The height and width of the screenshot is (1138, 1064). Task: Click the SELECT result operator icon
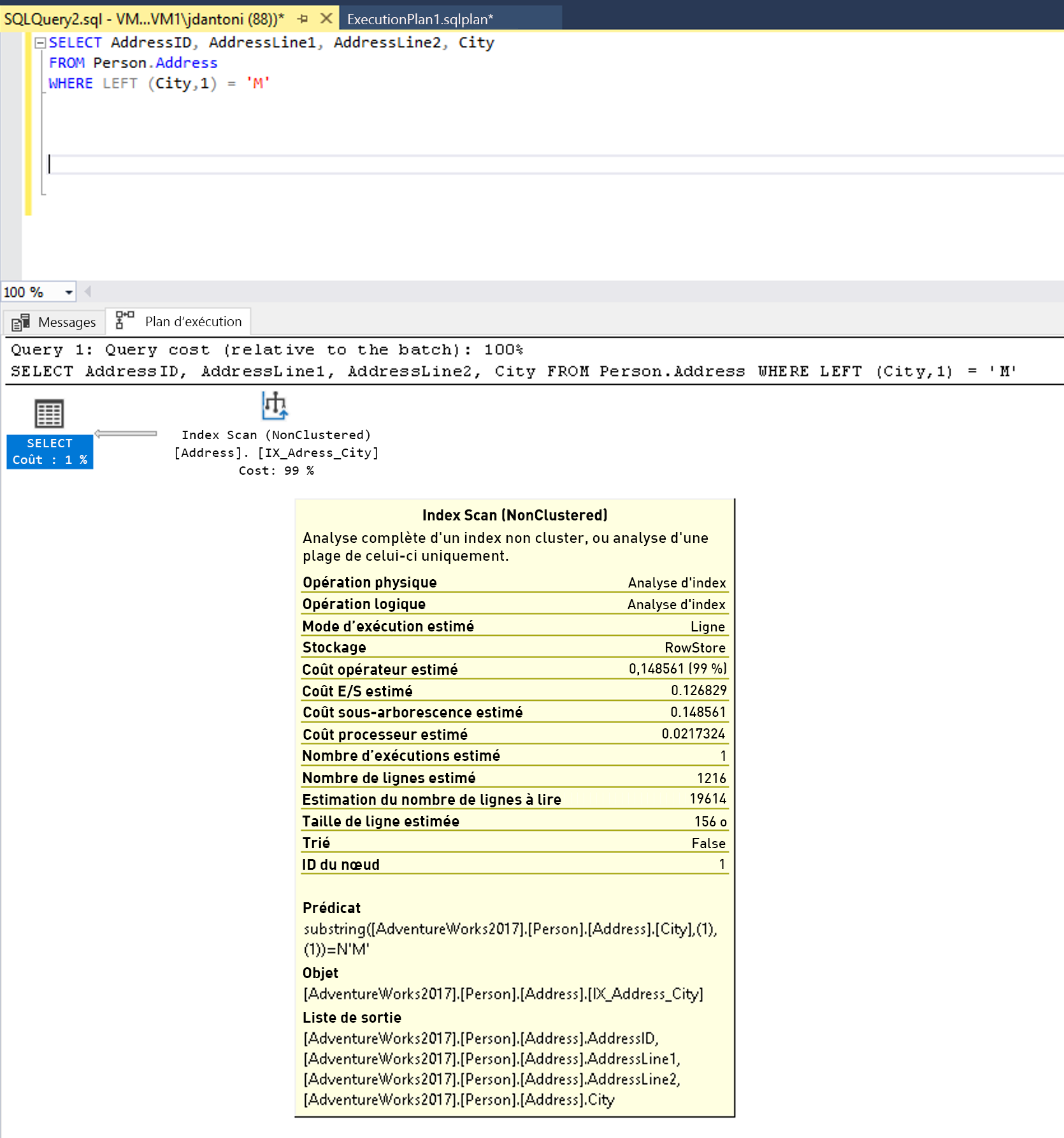(49, 414)
